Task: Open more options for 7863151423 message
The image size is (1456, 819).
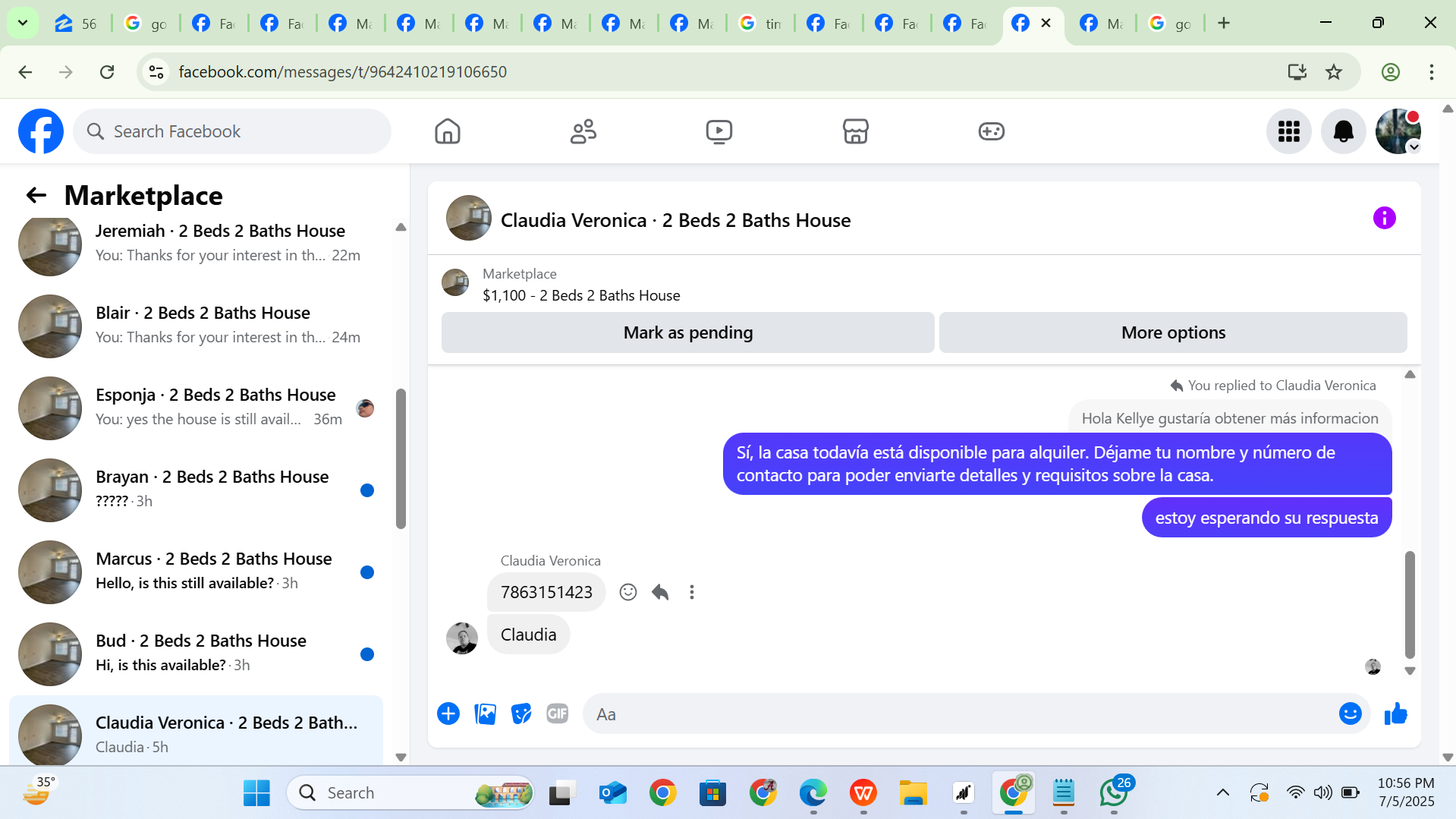Action: point(691,592)
